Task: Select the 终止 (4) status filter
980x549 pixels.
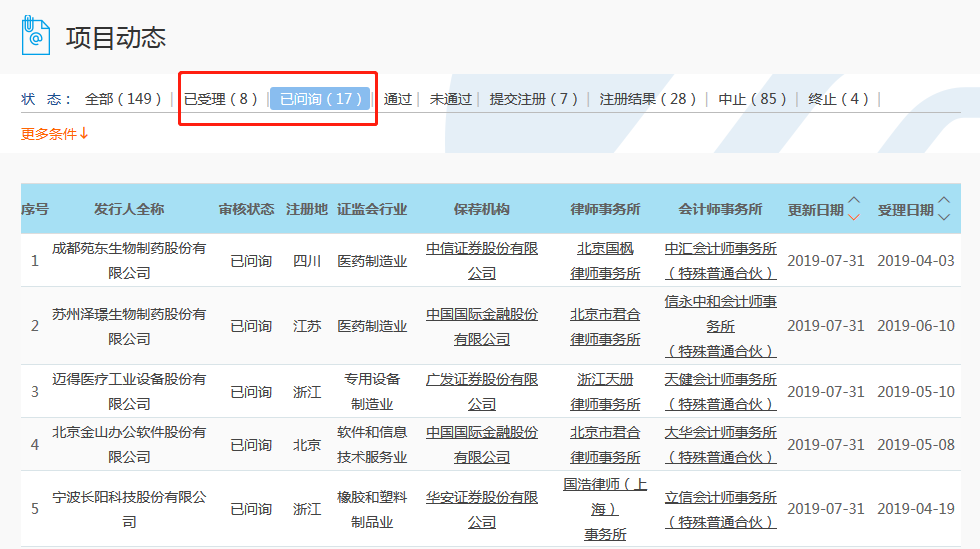Action: coord(838,99)
